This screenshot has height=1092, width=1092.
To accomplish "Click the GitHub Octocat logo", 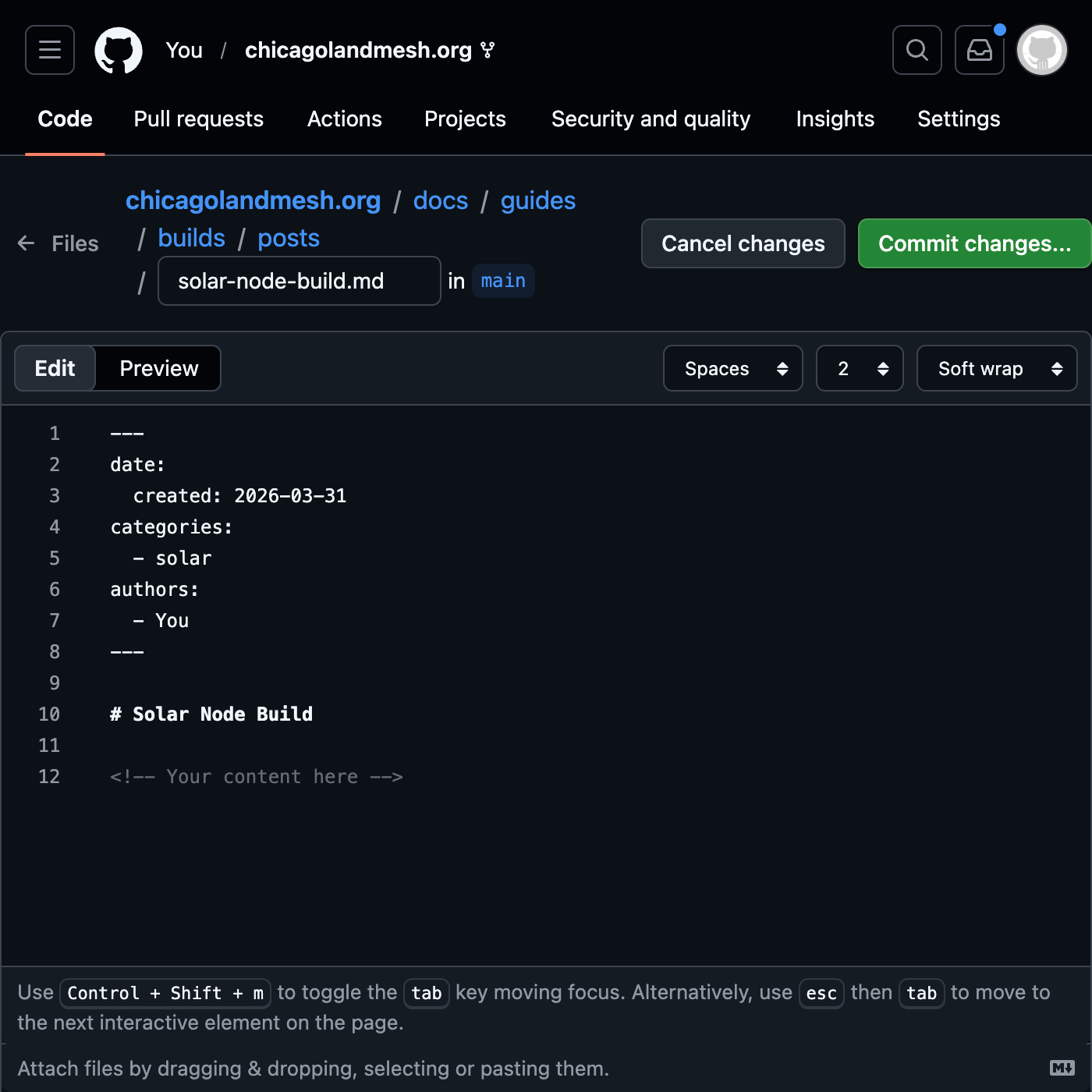I will click(x=119, y=51).
